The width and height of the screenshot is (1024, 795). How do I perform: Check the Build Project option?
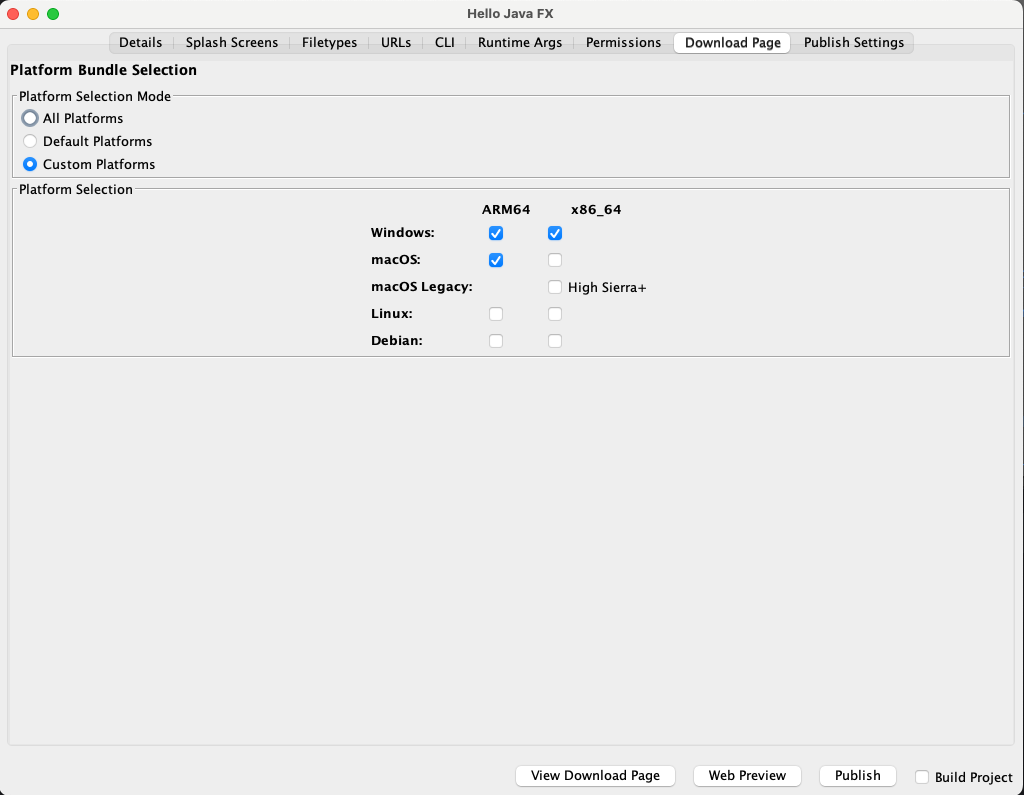(x=921, y=776)
